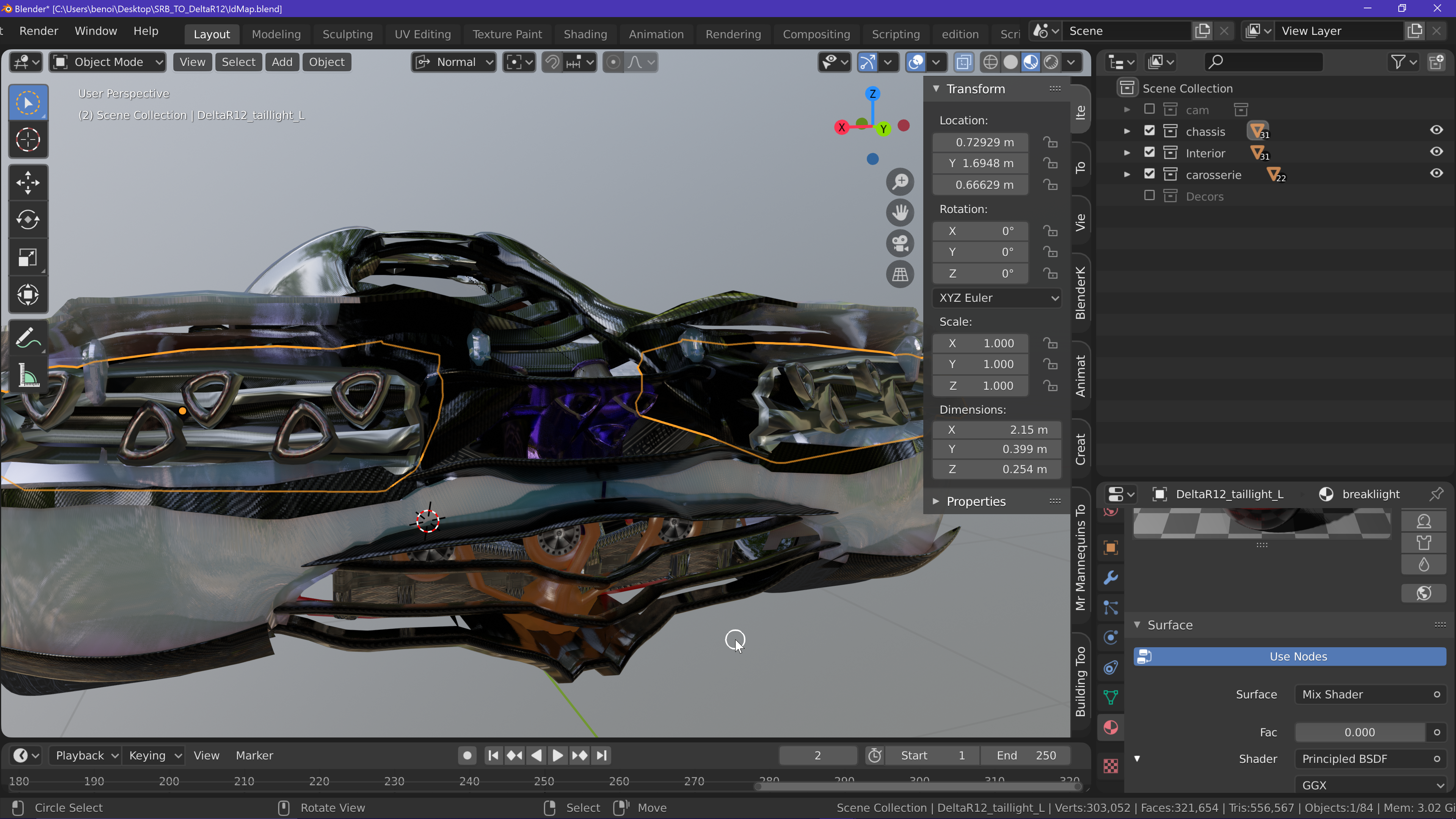Open the Add menu in the viewport header
Screen dimensions: 1456x819
tap(281, 62)
